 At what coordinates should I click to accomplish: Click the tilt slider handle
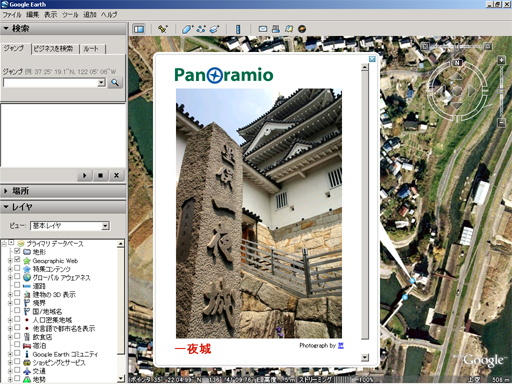[457, 46]
